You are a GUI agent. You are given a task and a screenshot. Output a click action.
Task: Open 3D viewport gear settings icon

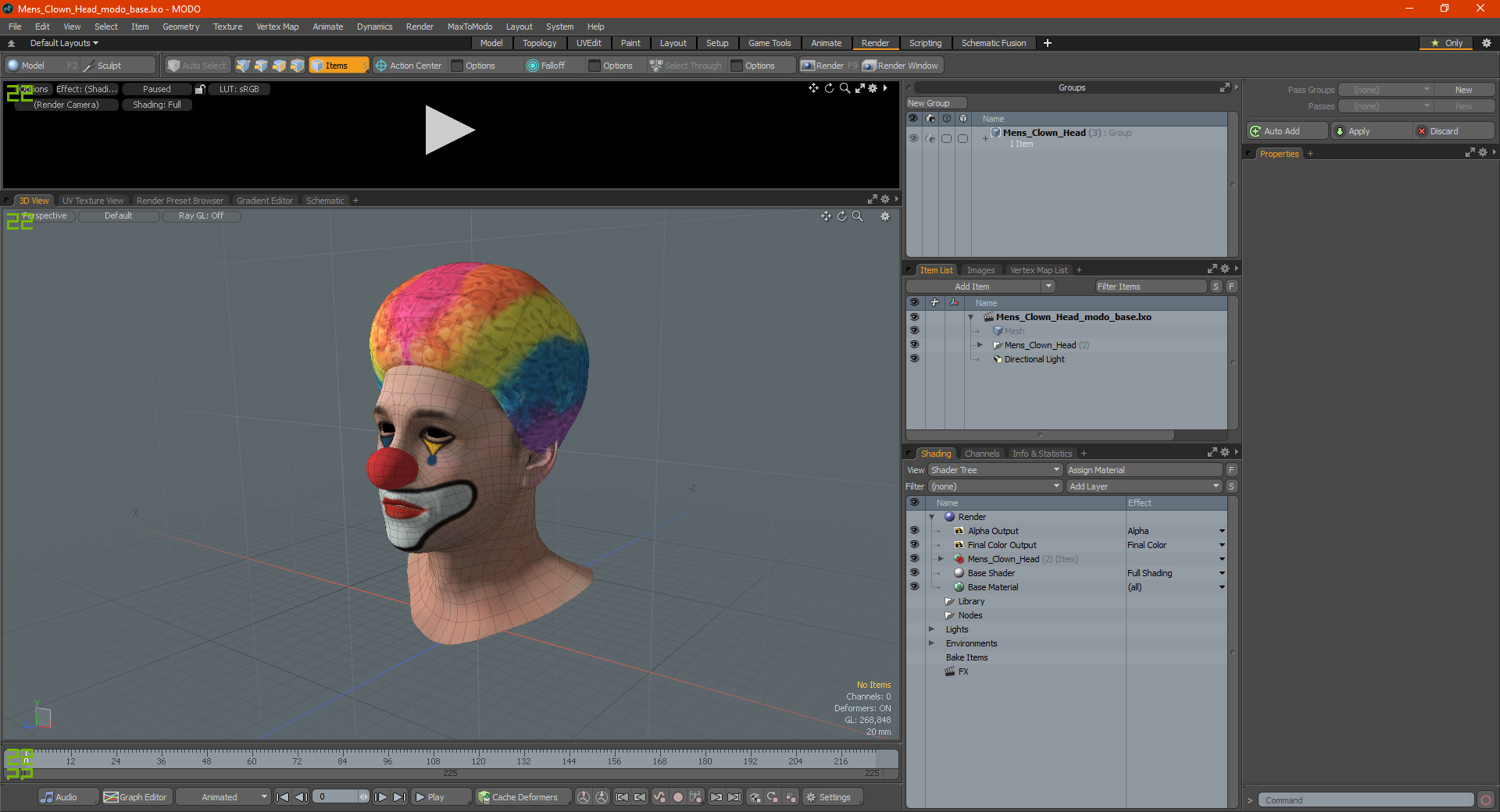point(885,216)
